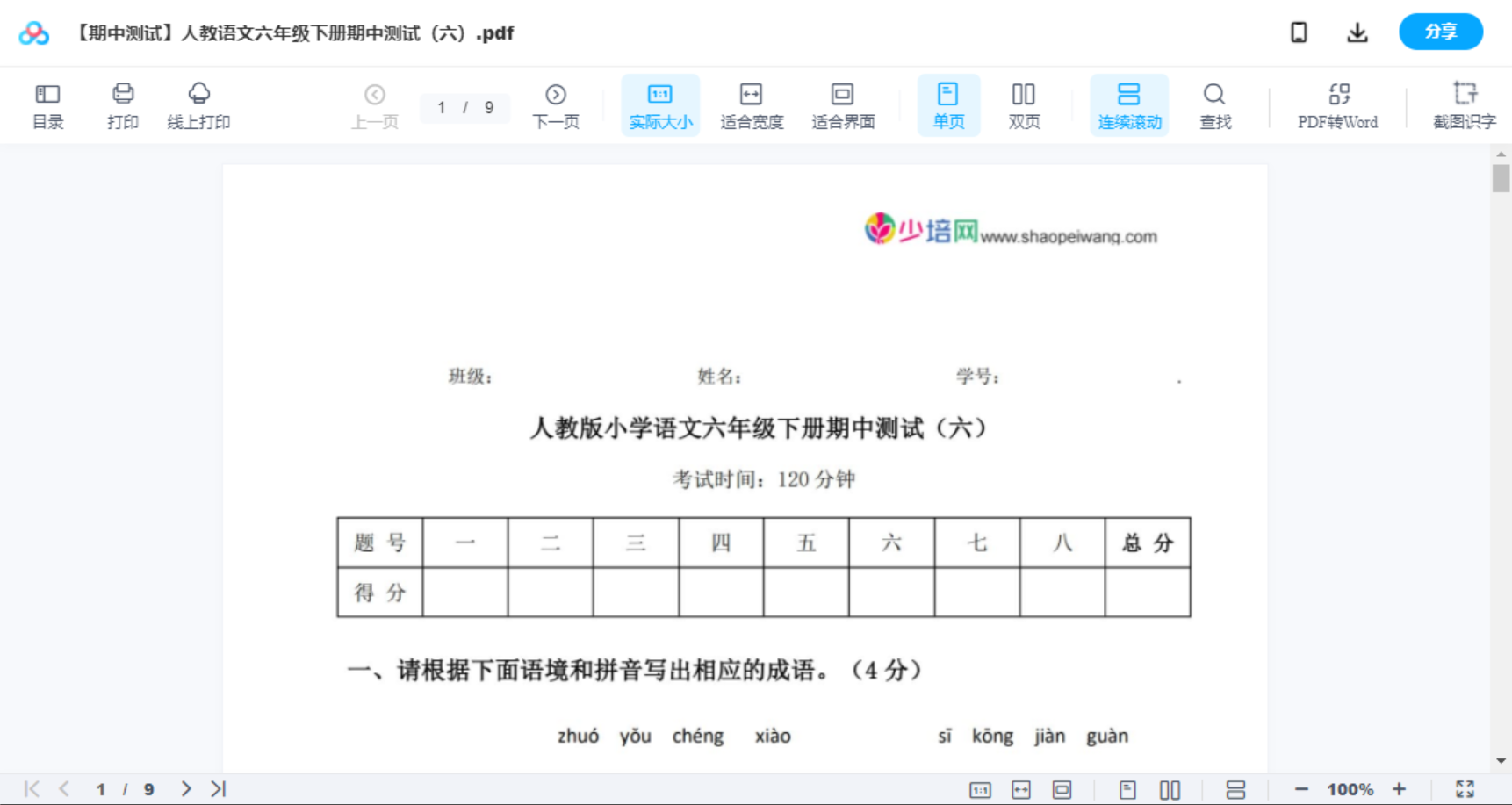Open the 目录 table of contents panel

coord(47,105)
